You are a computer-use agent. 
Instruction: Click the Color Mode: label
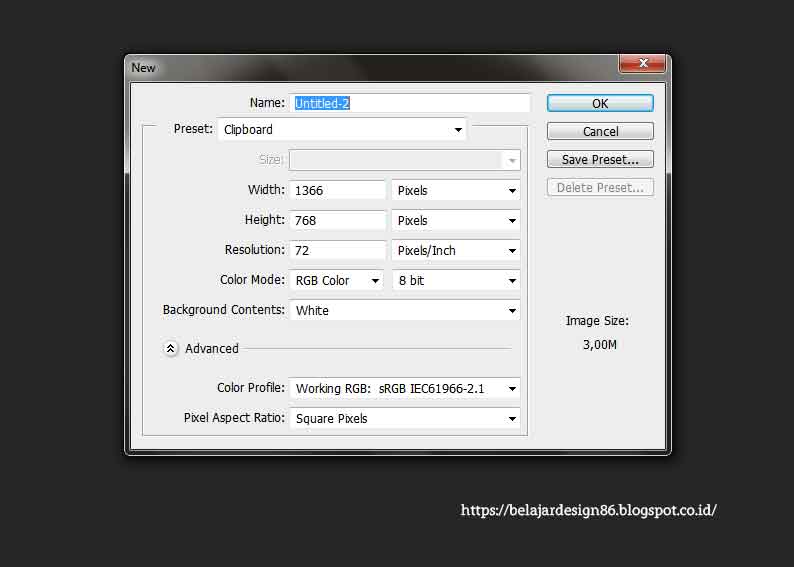click(x=252, y=280)
